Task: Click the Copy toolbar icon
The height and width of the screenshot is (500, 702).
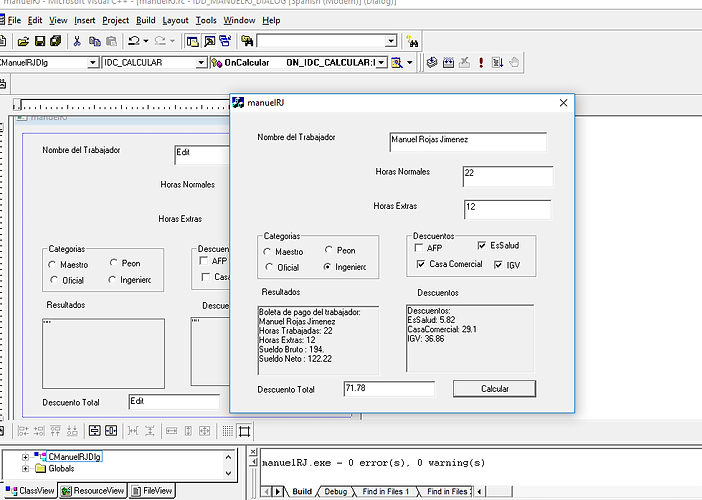Action: [94, 41]
